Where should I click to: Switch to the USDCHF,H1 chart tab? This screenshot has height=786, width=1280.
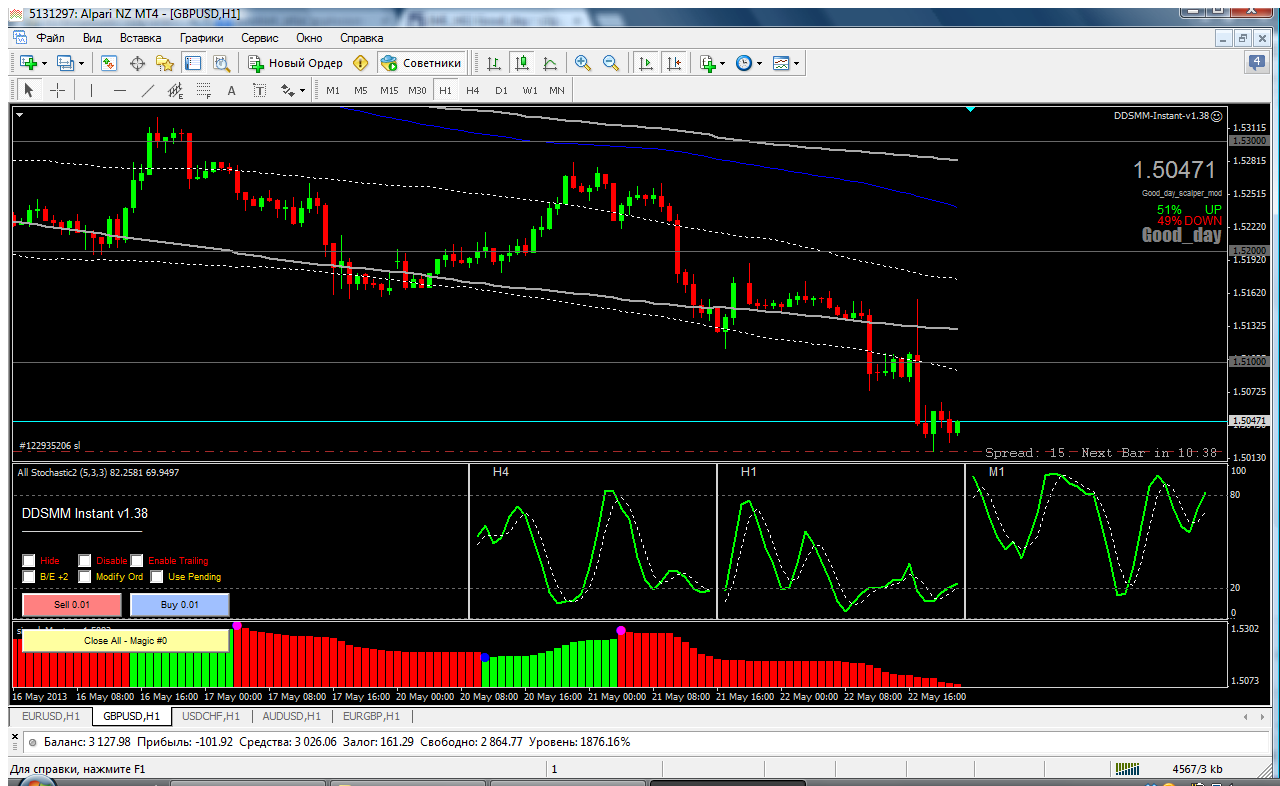click(x=210, y=716)
